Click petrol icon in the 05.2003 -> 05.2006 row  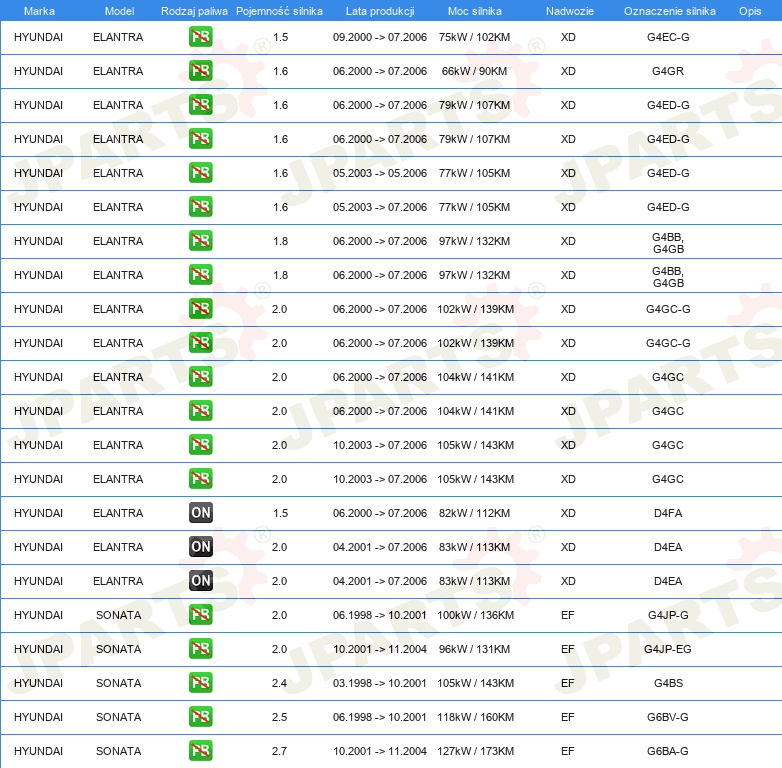coord(200,173)
